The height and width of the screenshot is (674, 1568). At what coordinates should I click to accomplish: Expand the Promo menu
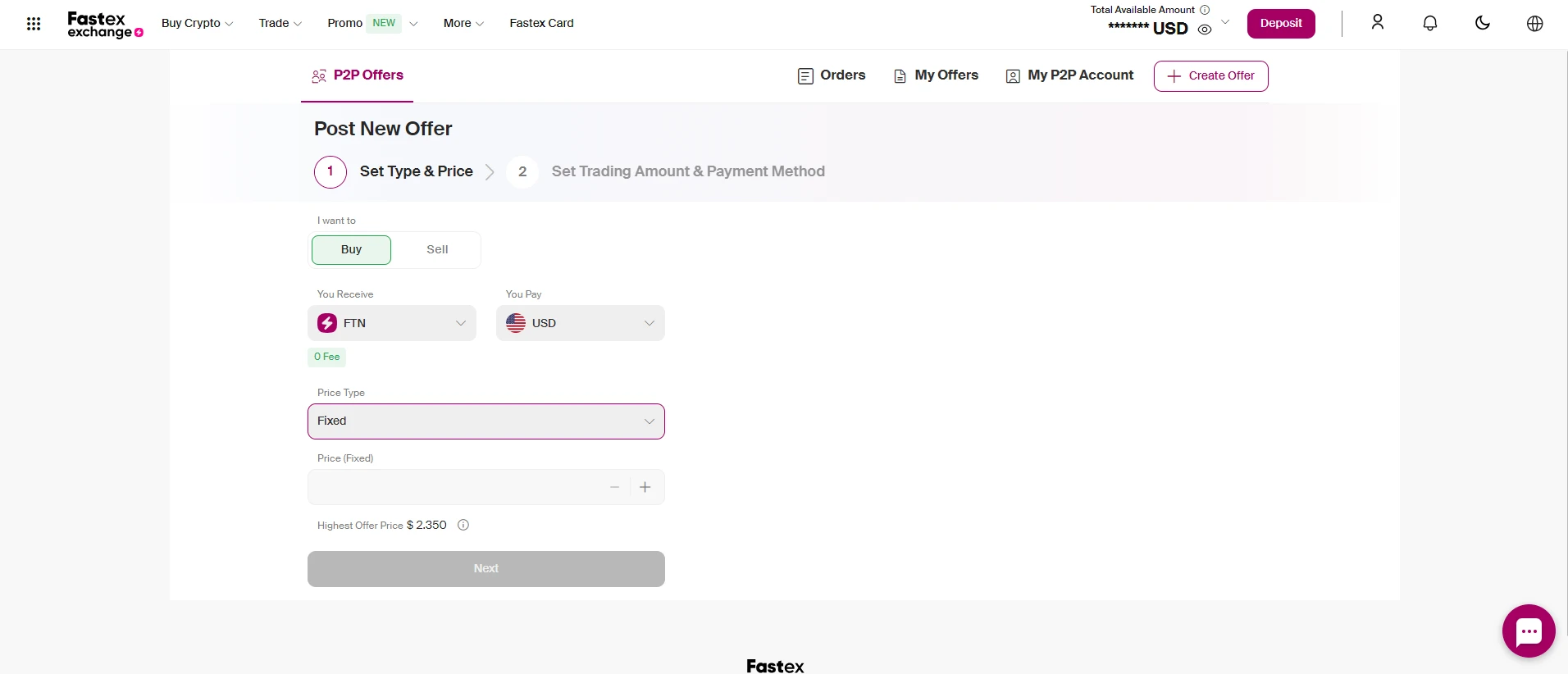pos(372,23)
